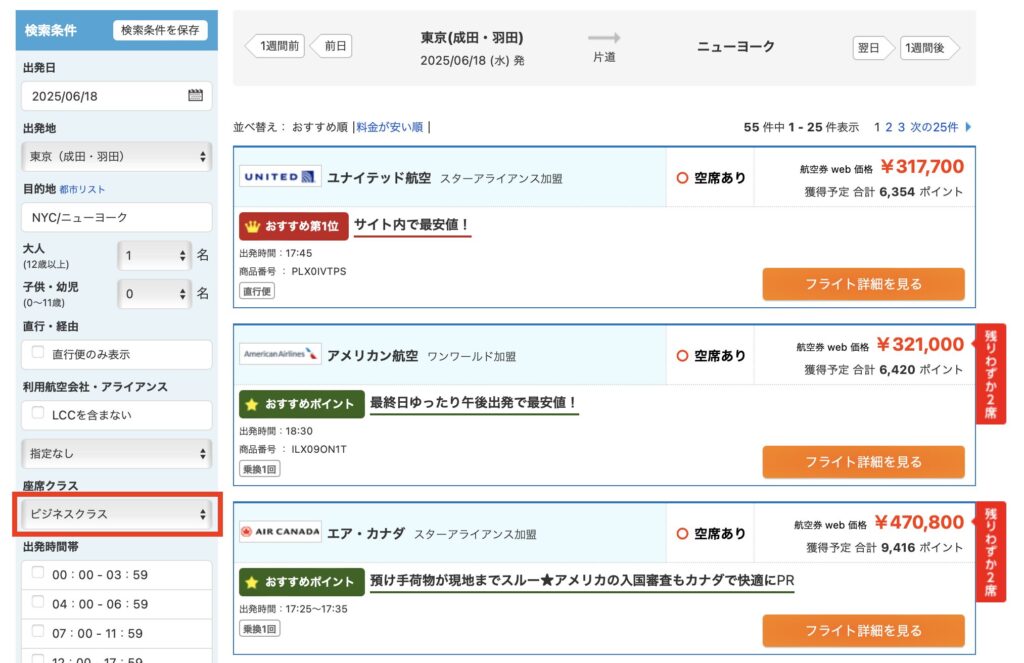This screenshot has height=663, width=1024.
Task: Click the United Airlines logo
Action: click(280, 176)
